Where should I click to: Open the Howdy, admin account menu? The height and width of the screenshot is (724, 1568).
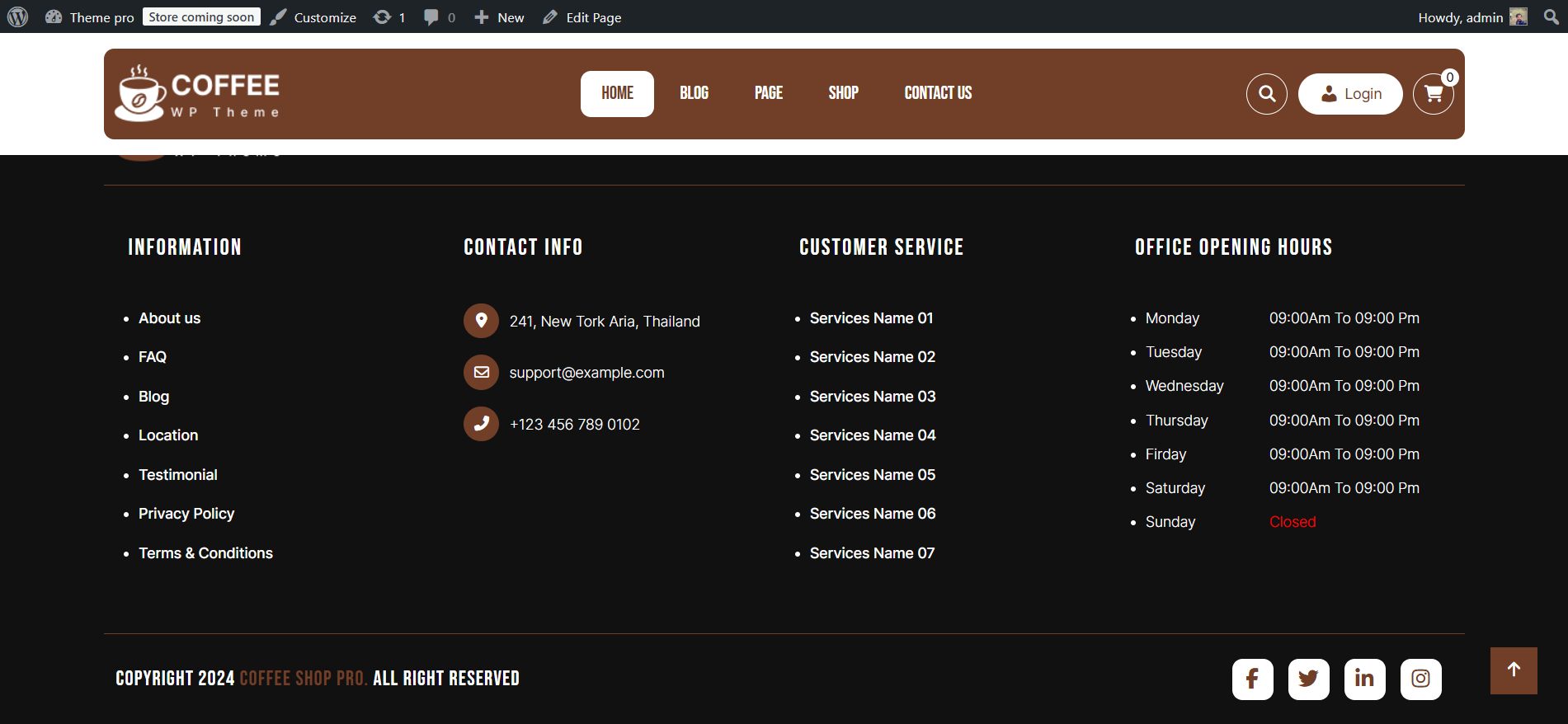1471,17
